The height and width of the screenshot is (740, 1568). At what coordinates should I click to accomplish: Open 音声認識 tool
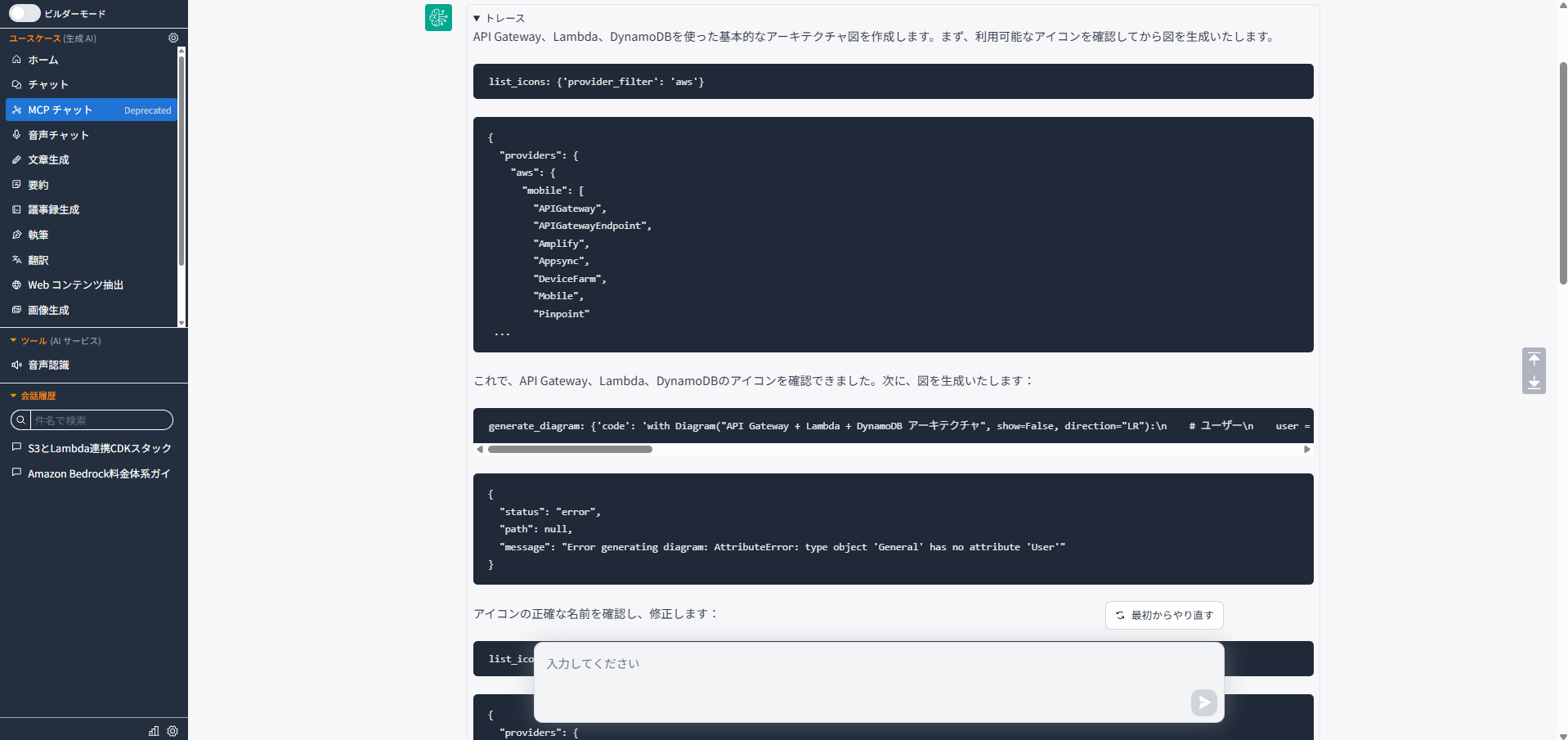(x=91, y=365)
